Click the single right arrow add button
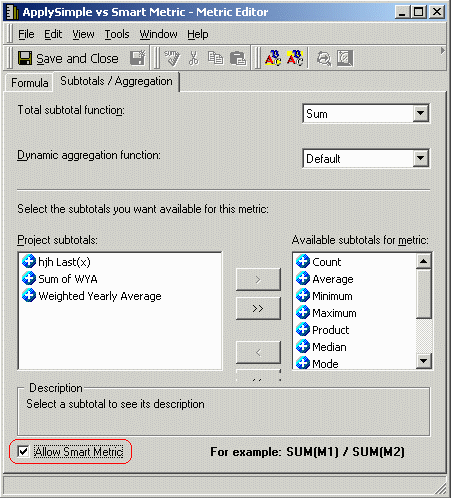Screen dimensions: 451x498 click(x=258, y=279)
